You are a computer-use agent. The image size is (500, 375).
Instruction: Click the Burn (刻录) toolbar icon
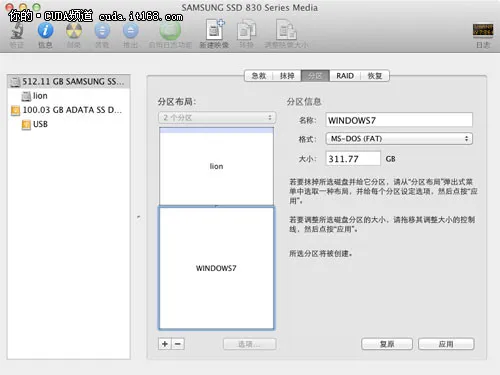74,31
